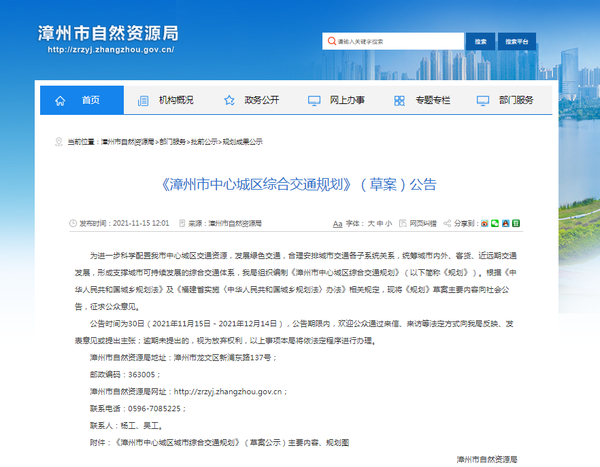
Task: Click the header URL http://zrzyj.zhangzhou.gov.cn/
Action: point(111,50)
